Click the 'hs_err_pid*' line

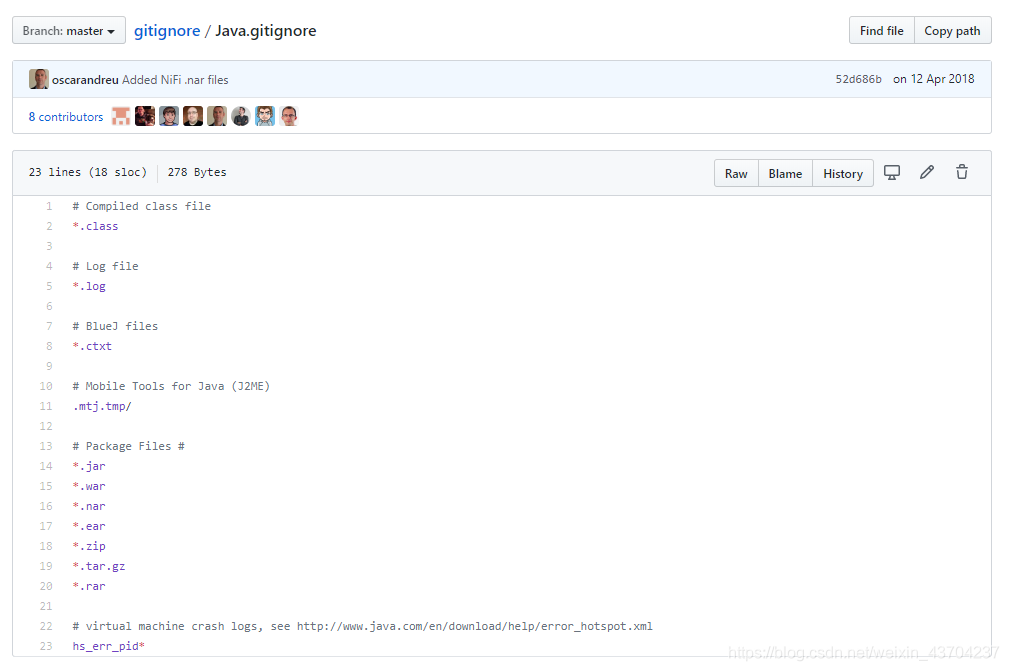[x=109, y=646]
